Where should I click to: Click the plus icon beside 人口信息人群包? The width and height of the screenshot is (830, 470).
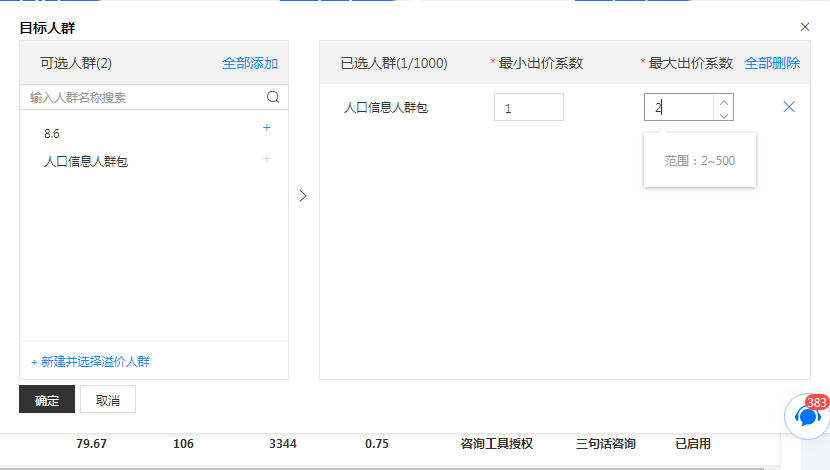pos(267,158)
